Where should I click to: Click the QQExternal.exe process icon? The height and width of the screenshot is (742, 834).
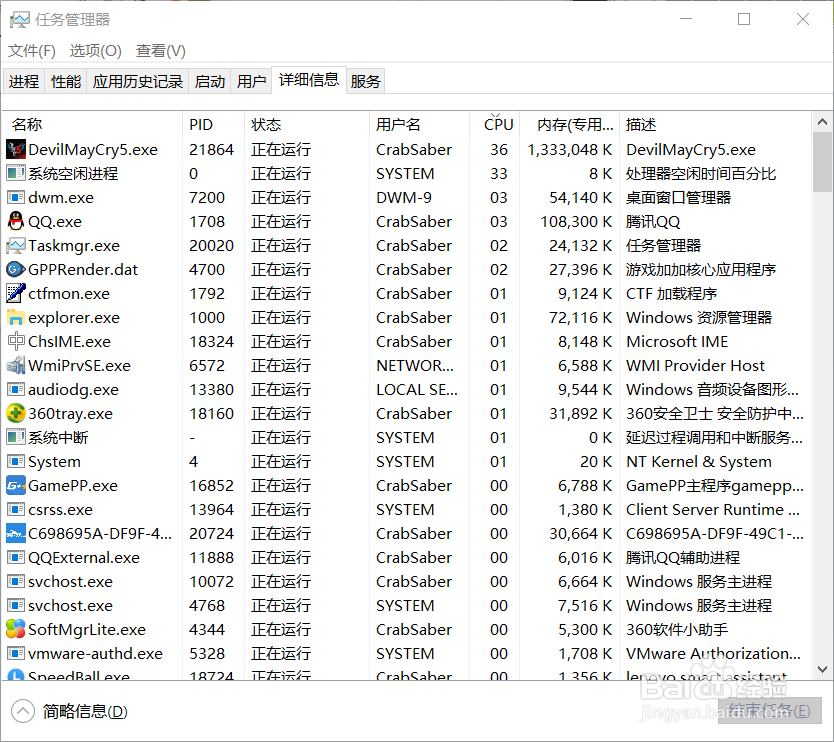coord(15,557)
